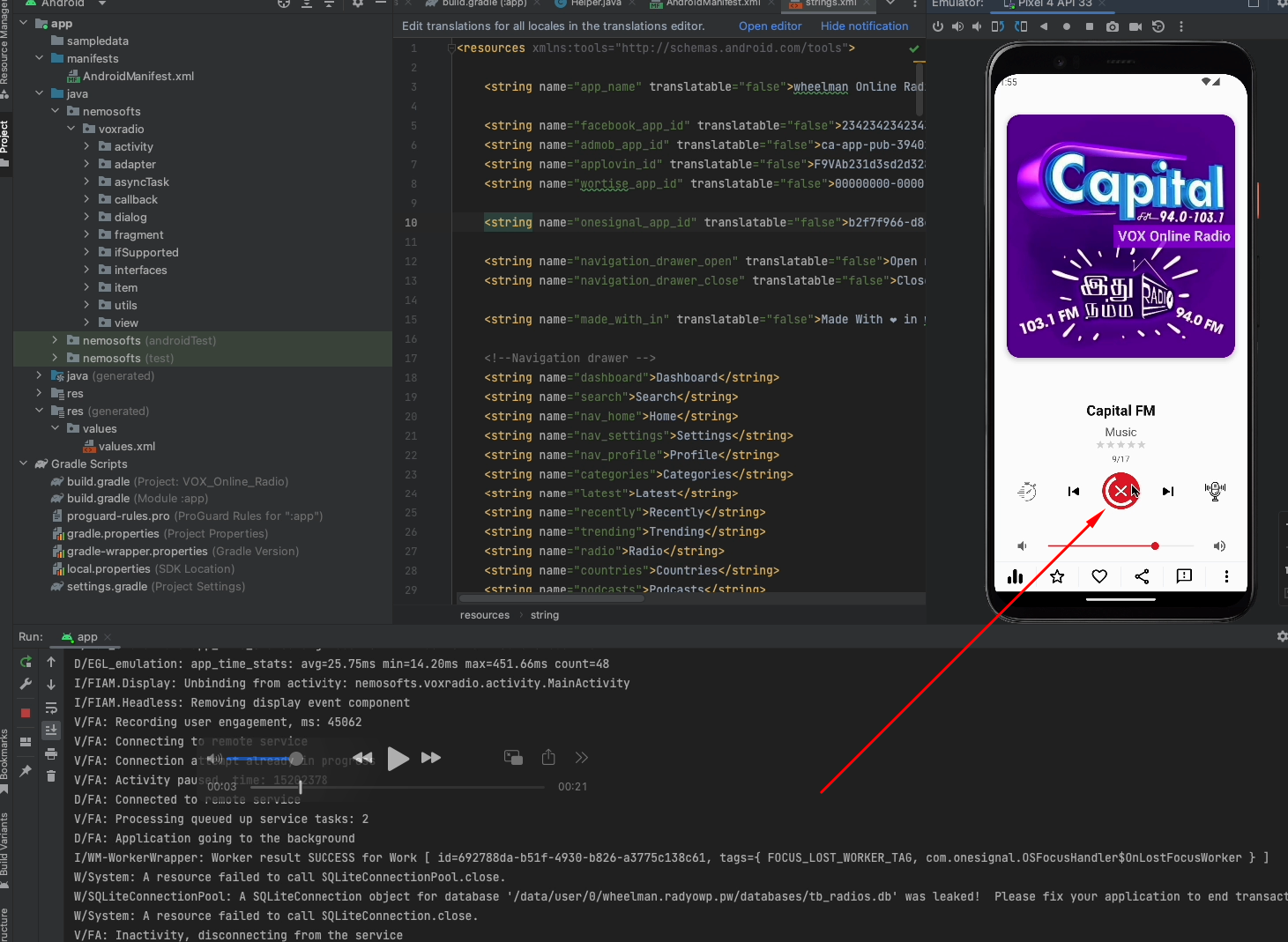Open the equalizer bars icon in the radio app

click(1016, 576)
